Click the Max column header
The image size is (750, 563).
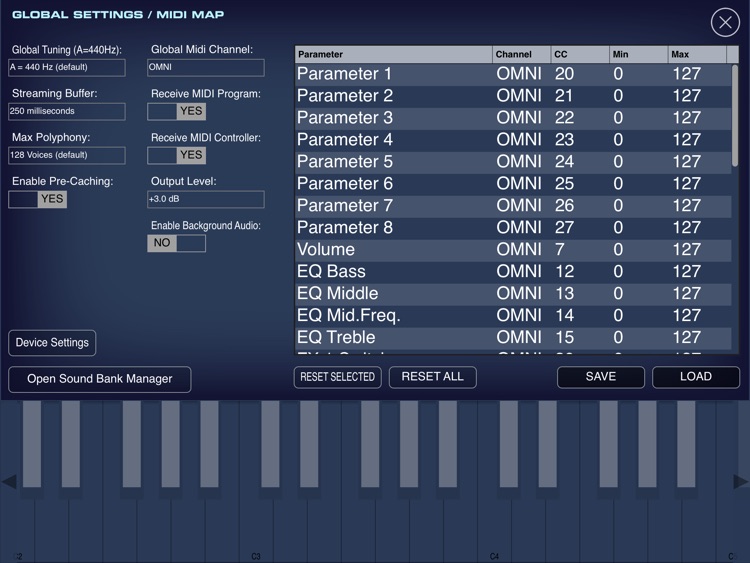(x=697, y=55)
